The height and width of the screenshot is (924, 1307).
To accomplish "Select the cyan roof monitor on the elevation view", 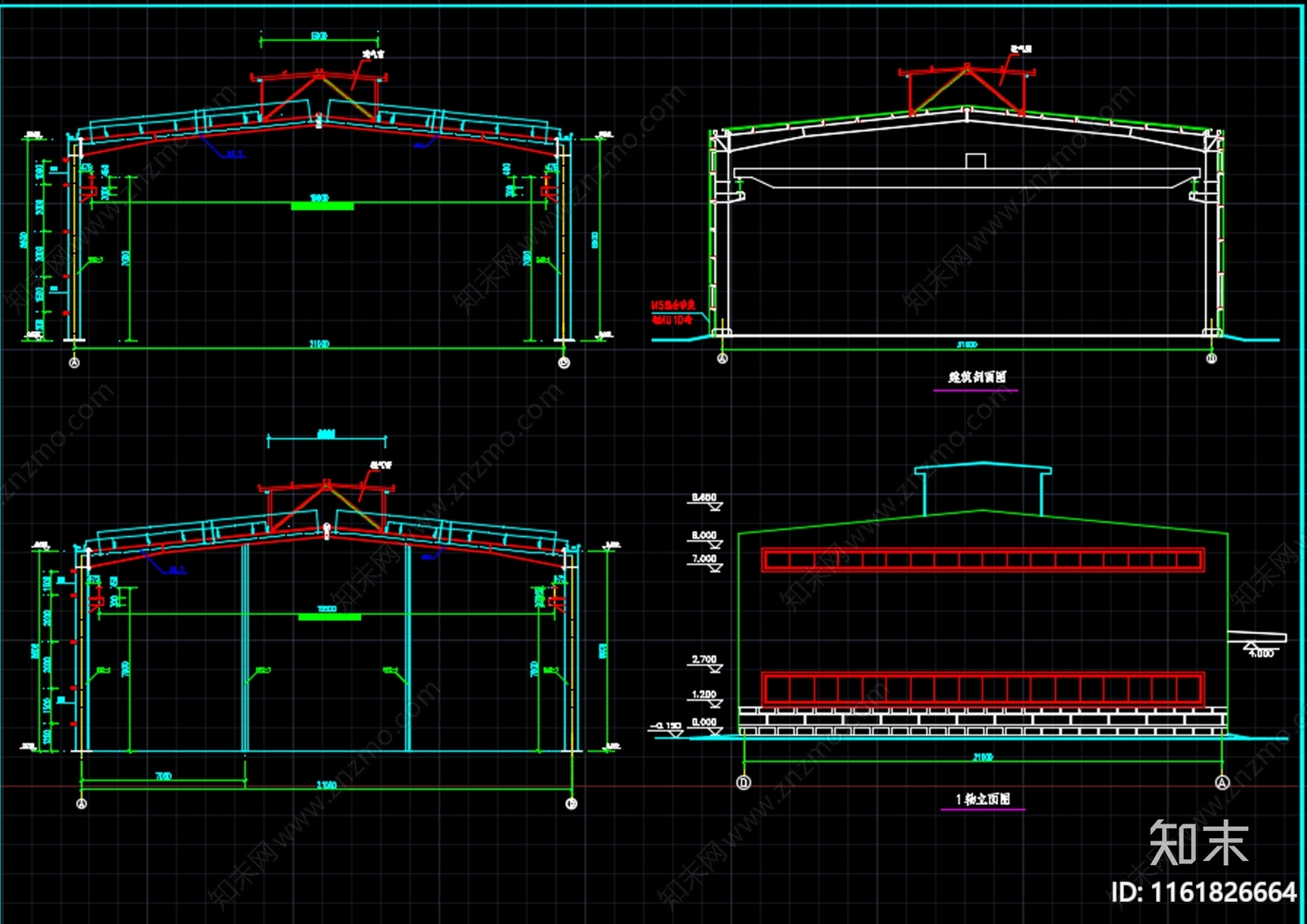I will 983,489.
